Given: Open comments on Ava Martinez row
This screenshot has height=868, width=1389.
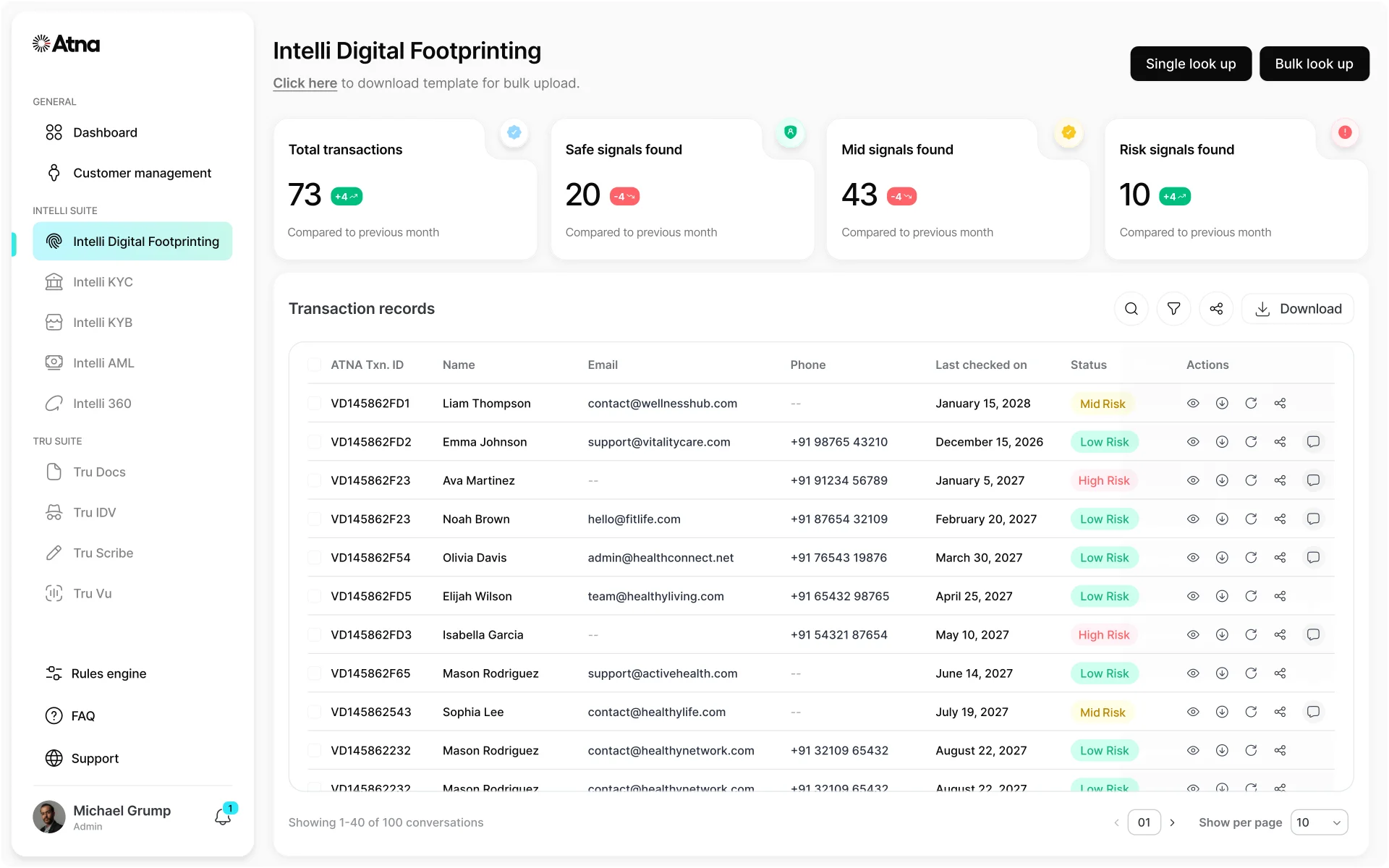Looking at the screenshot, I should pos(1313,480).
